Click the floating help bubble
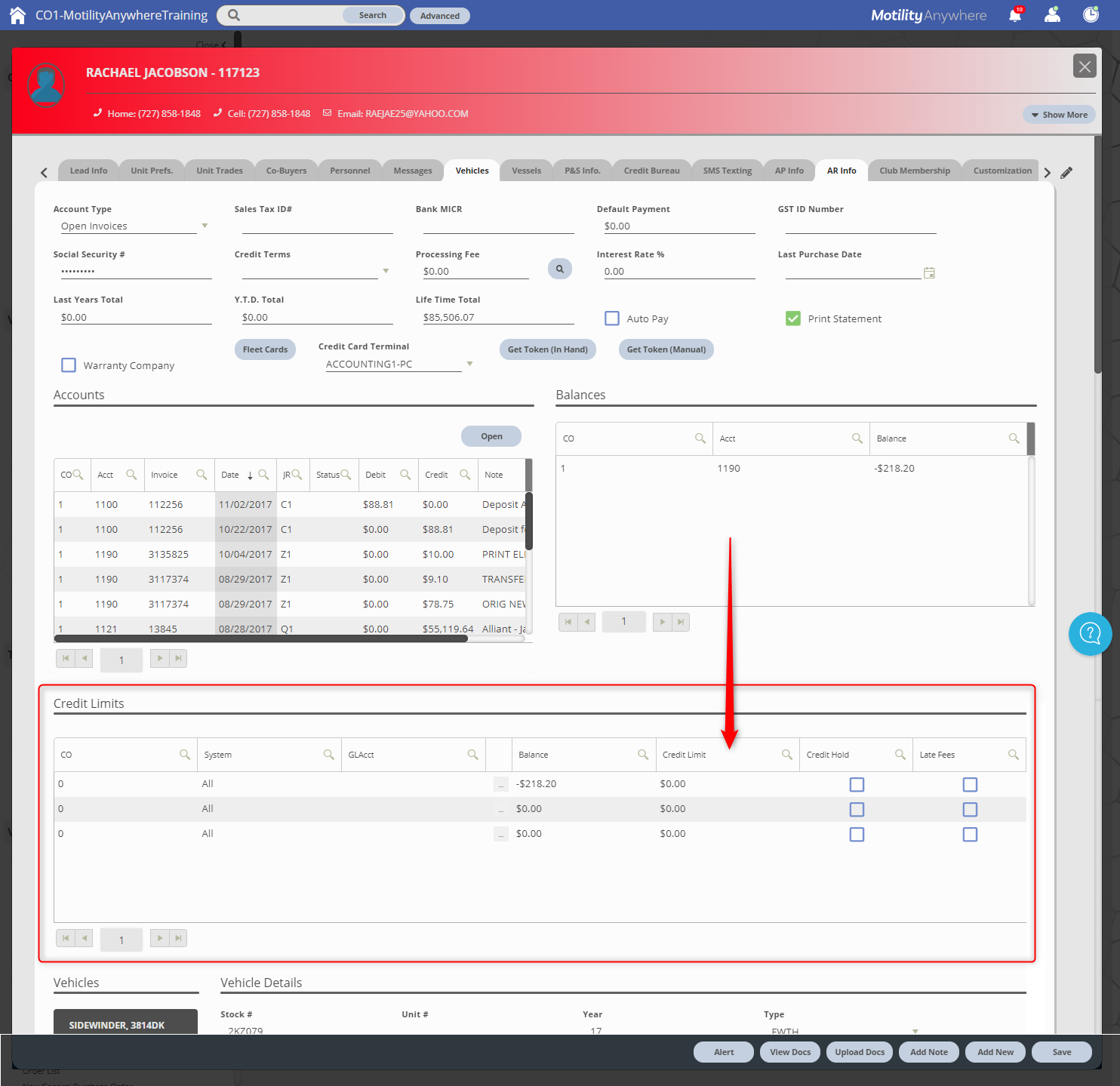This screenshot has height=1086, width=1120. coord(1090,634)
